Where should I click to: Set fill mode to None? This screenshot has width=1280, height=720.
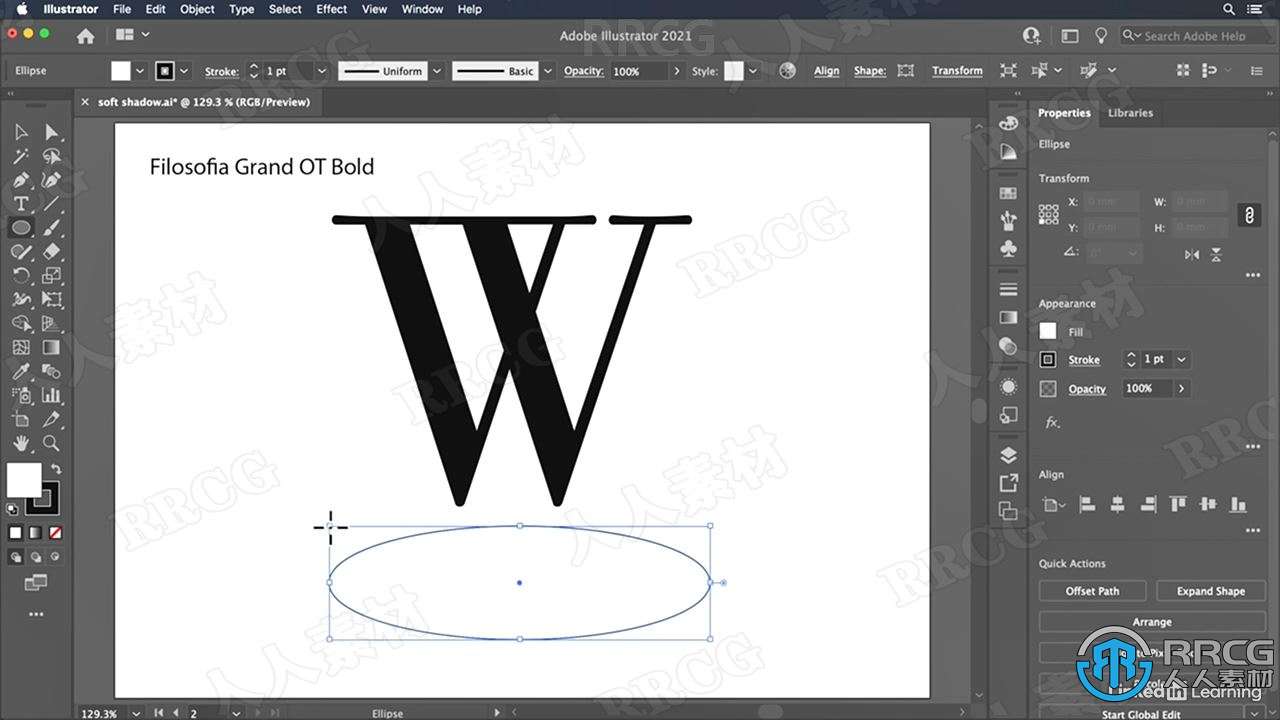55,533
